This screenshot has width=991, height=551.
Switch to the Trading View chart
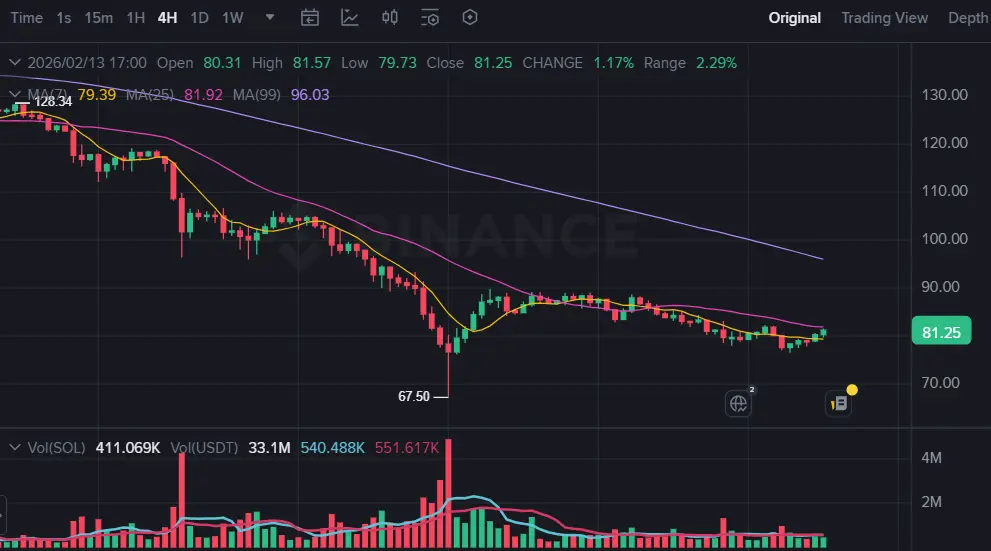click(x=884, y=18)
